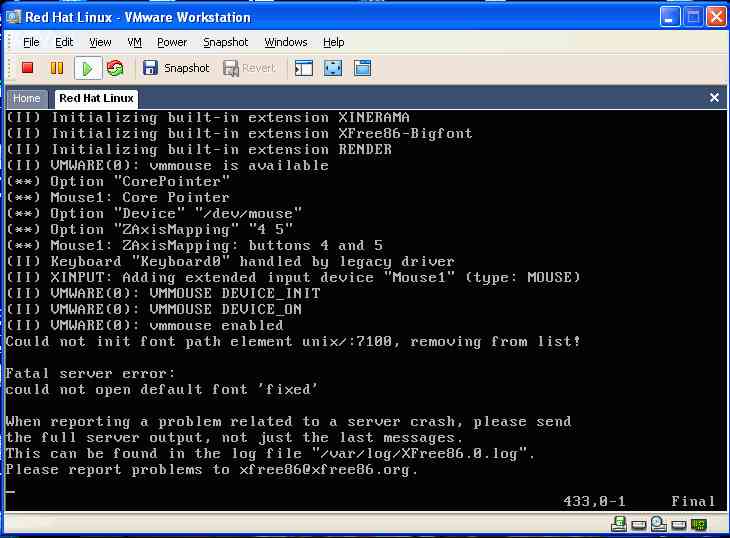Image resolution: width=730 pixels, height=538 pixels.
Task: Click the line 'Mouse1: Core Pointer'
Action: [140, 197]
